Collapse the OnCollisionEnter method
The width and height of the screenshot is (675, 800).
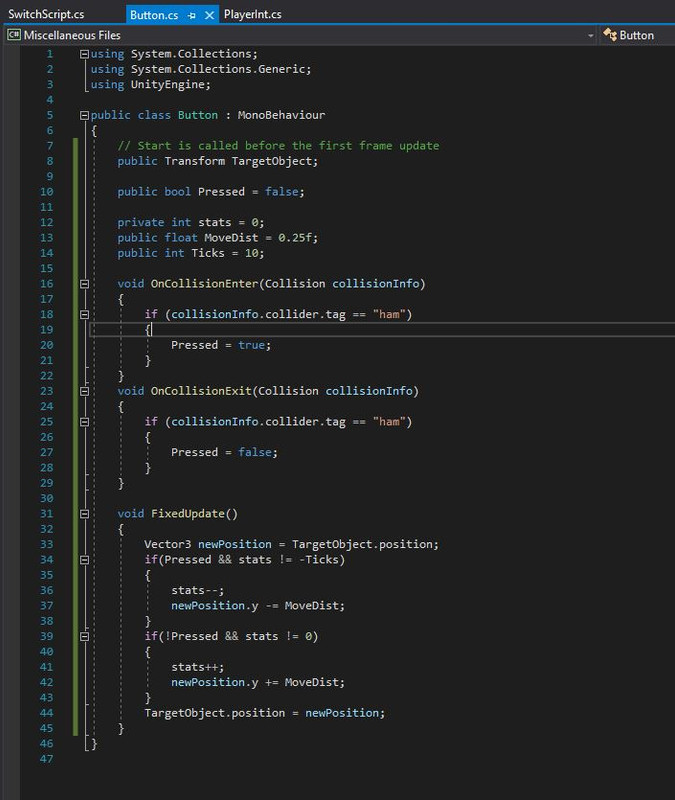pos(85,284)
